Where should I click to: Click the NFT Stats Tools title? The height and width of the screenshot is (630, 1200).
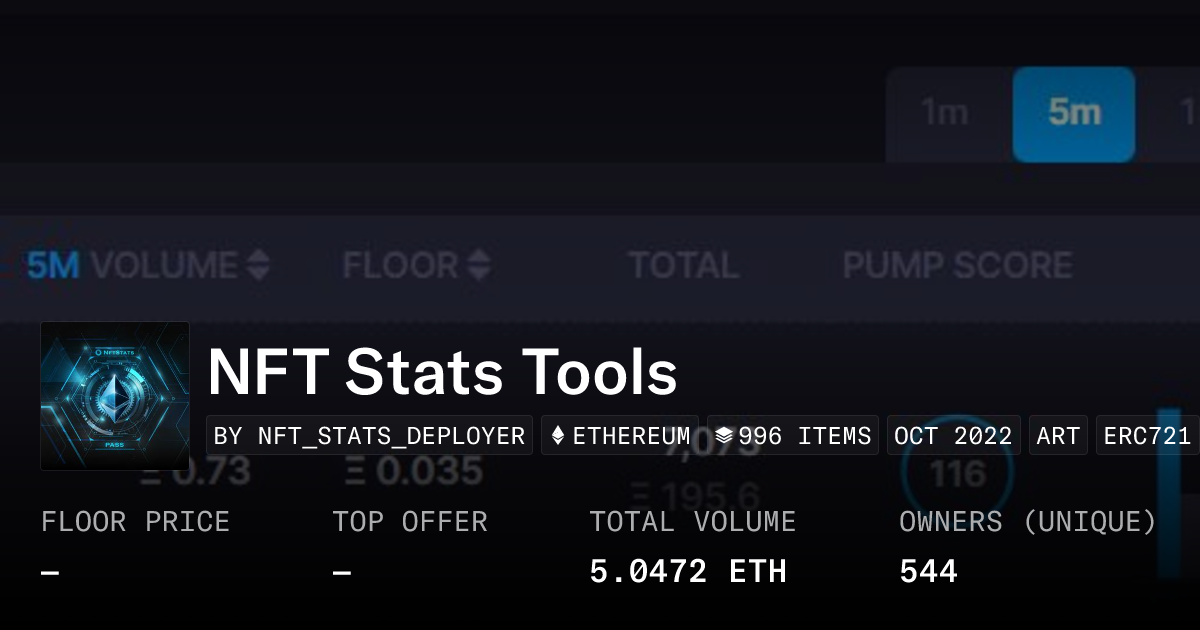click(x=442, y=373)
